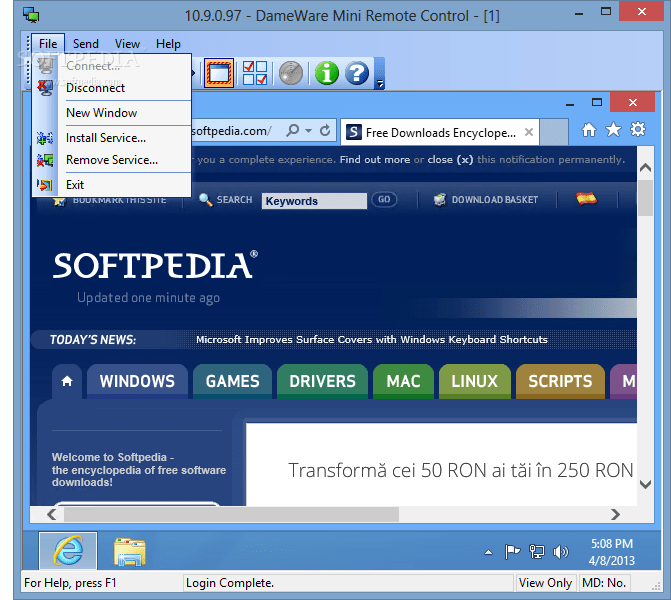Select the DRIVERS category tab
Screen dimensions: 671x600
coord(322,381)
